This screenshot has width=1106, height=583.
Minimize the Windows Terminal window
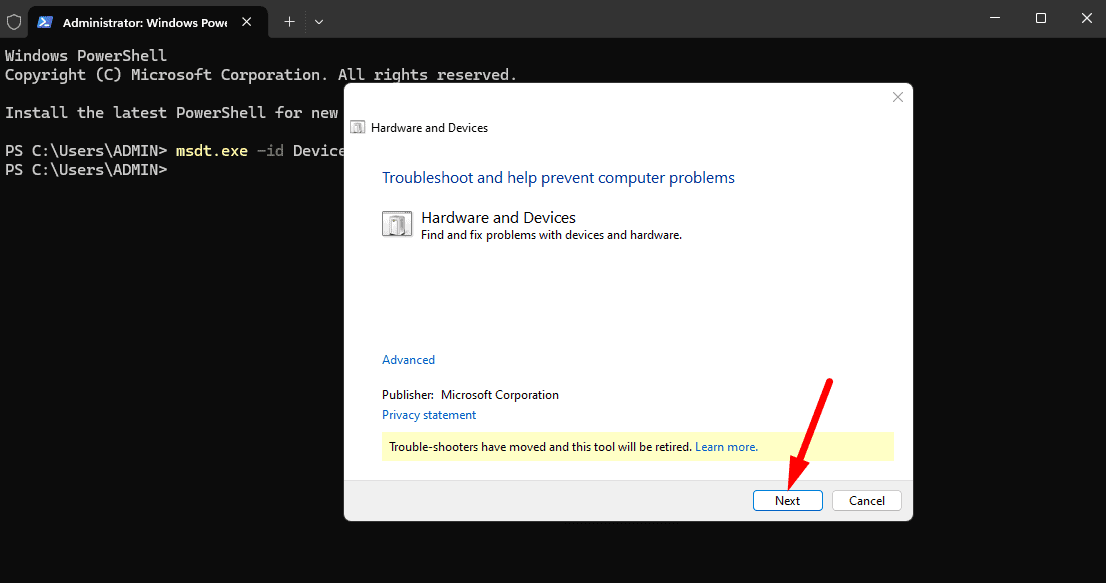pos(995,18)
